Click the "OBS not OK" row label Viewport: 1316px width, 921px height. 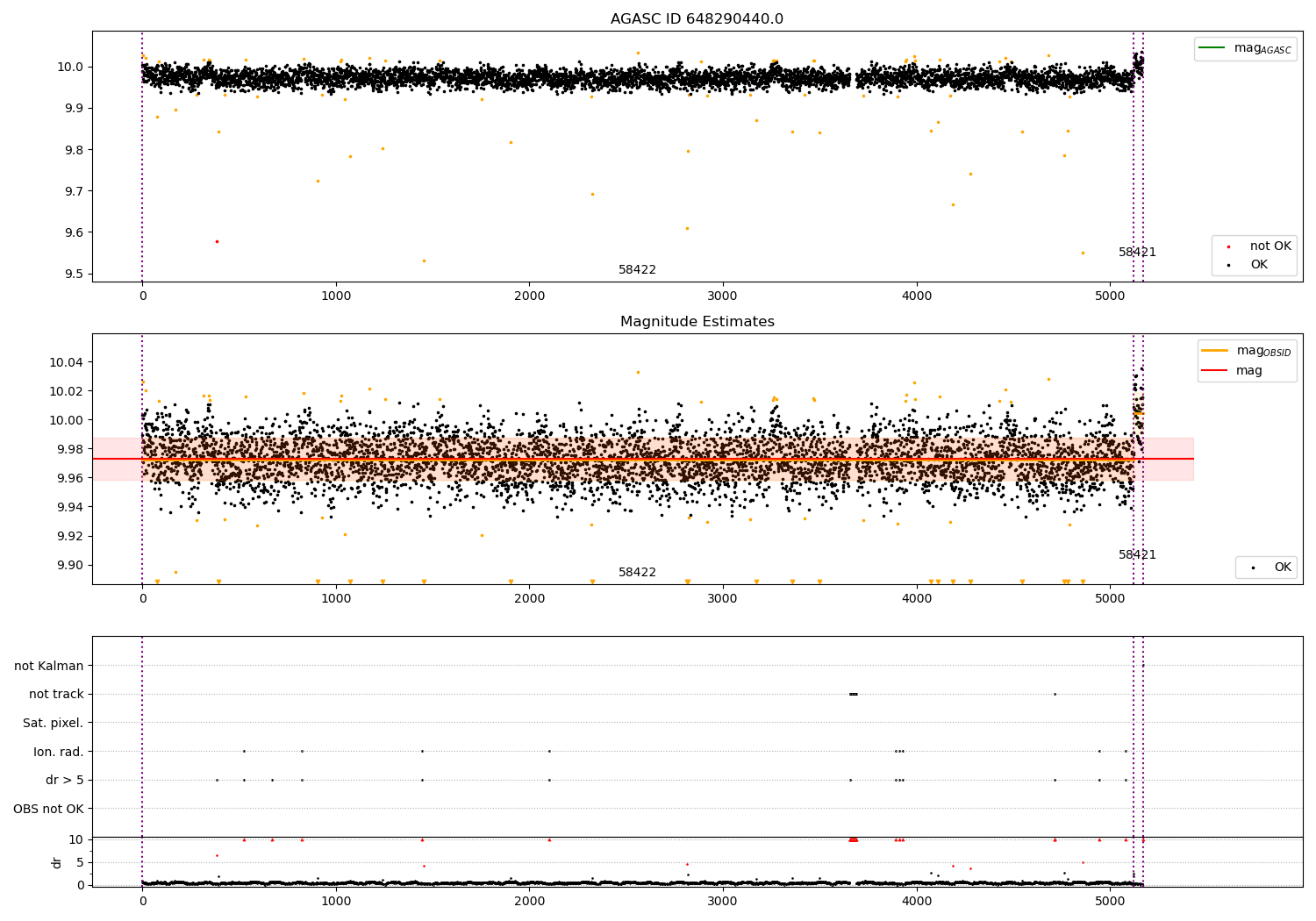(49, 809)
